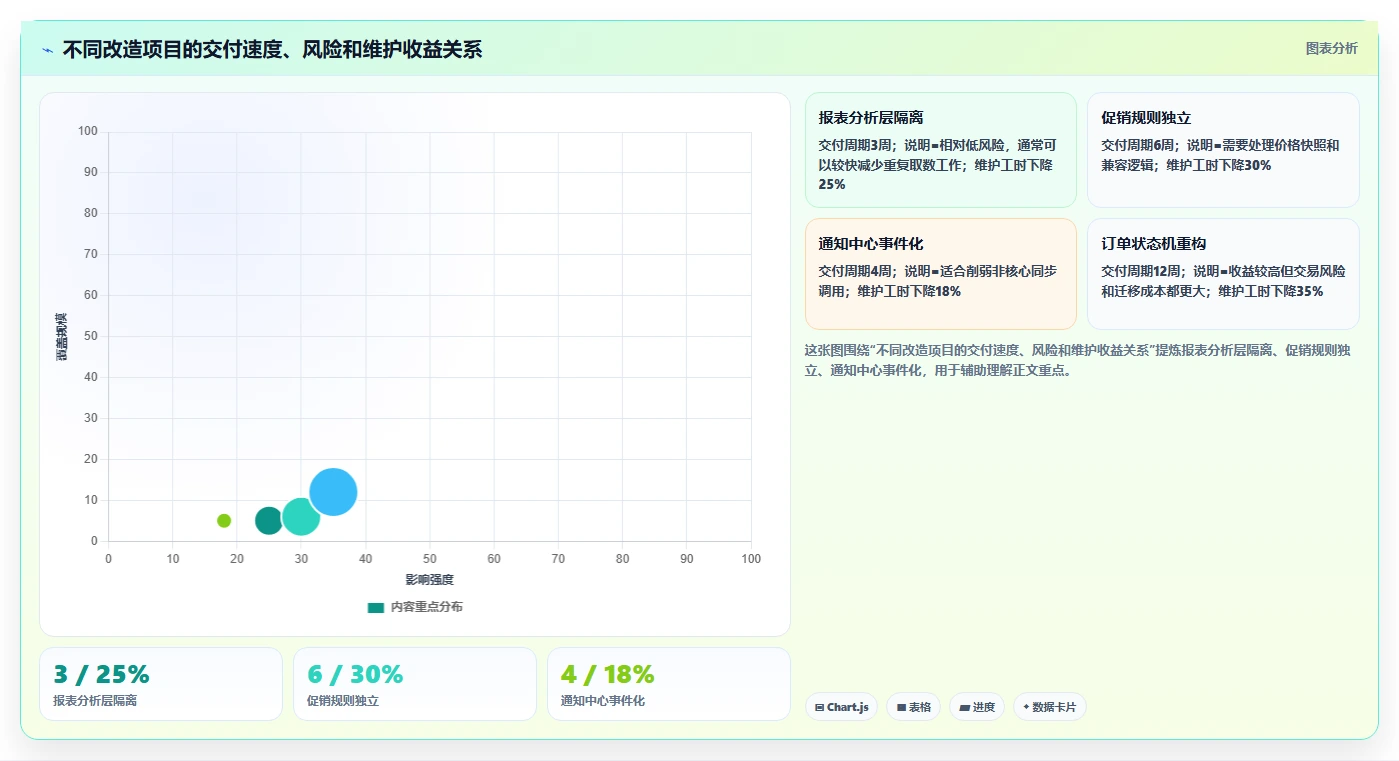1399x761 pixels.
Task: Click 促销规则独立 label under 6 / 30%
Action: [343, 701]
